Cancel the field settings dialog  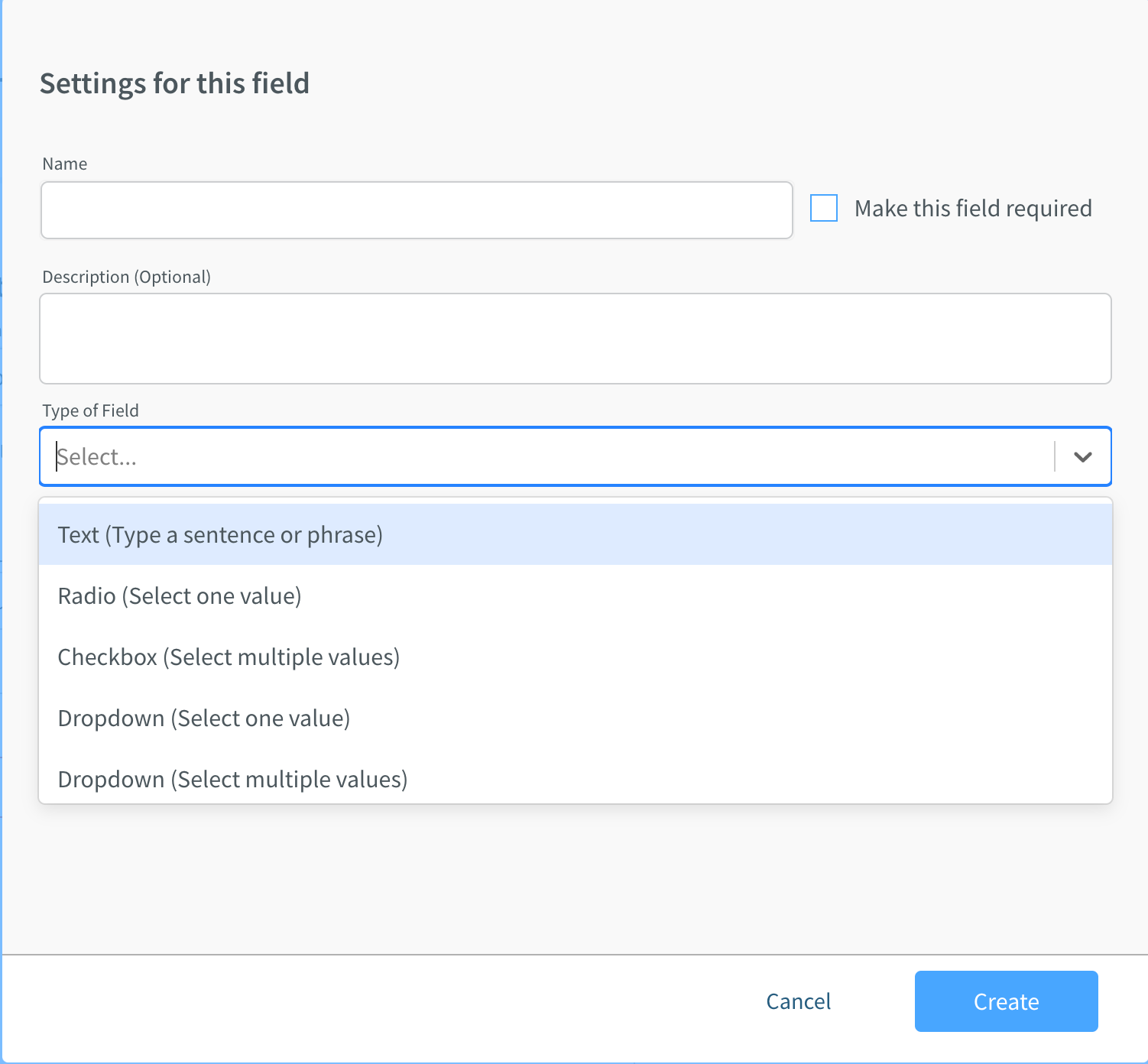799,1001
